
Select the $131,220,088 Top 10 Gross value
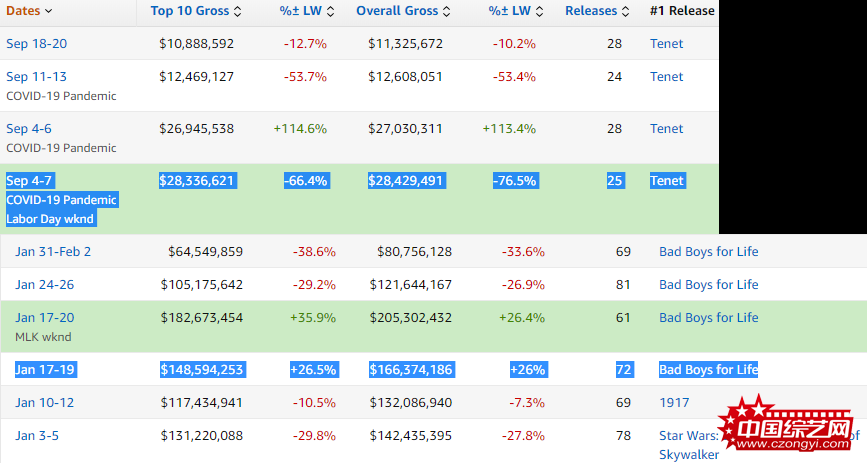pyautogui.click(x=201, y=436)
